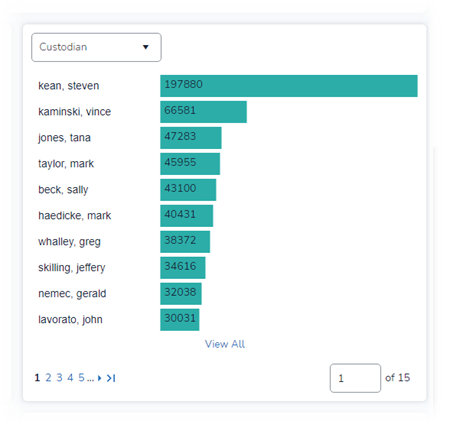
Task: Select the kean, steven bar 197880
Action: (289, 86)
